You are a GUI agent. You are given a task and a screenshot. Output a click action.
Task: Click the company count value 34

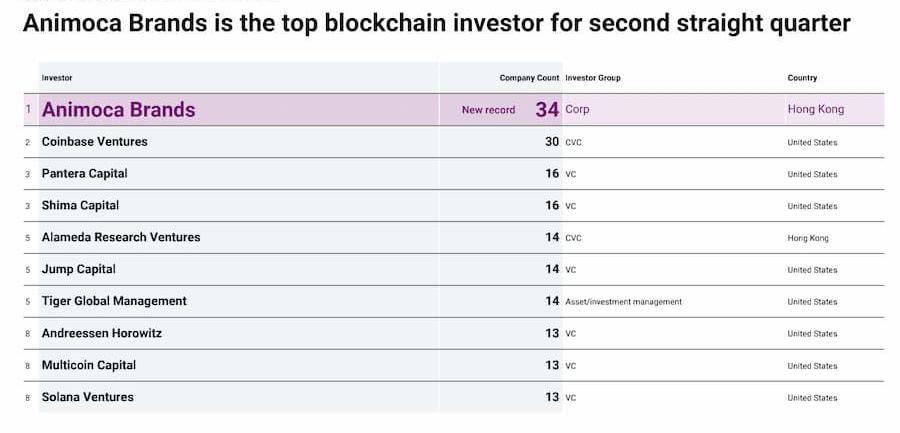[547, 110]
